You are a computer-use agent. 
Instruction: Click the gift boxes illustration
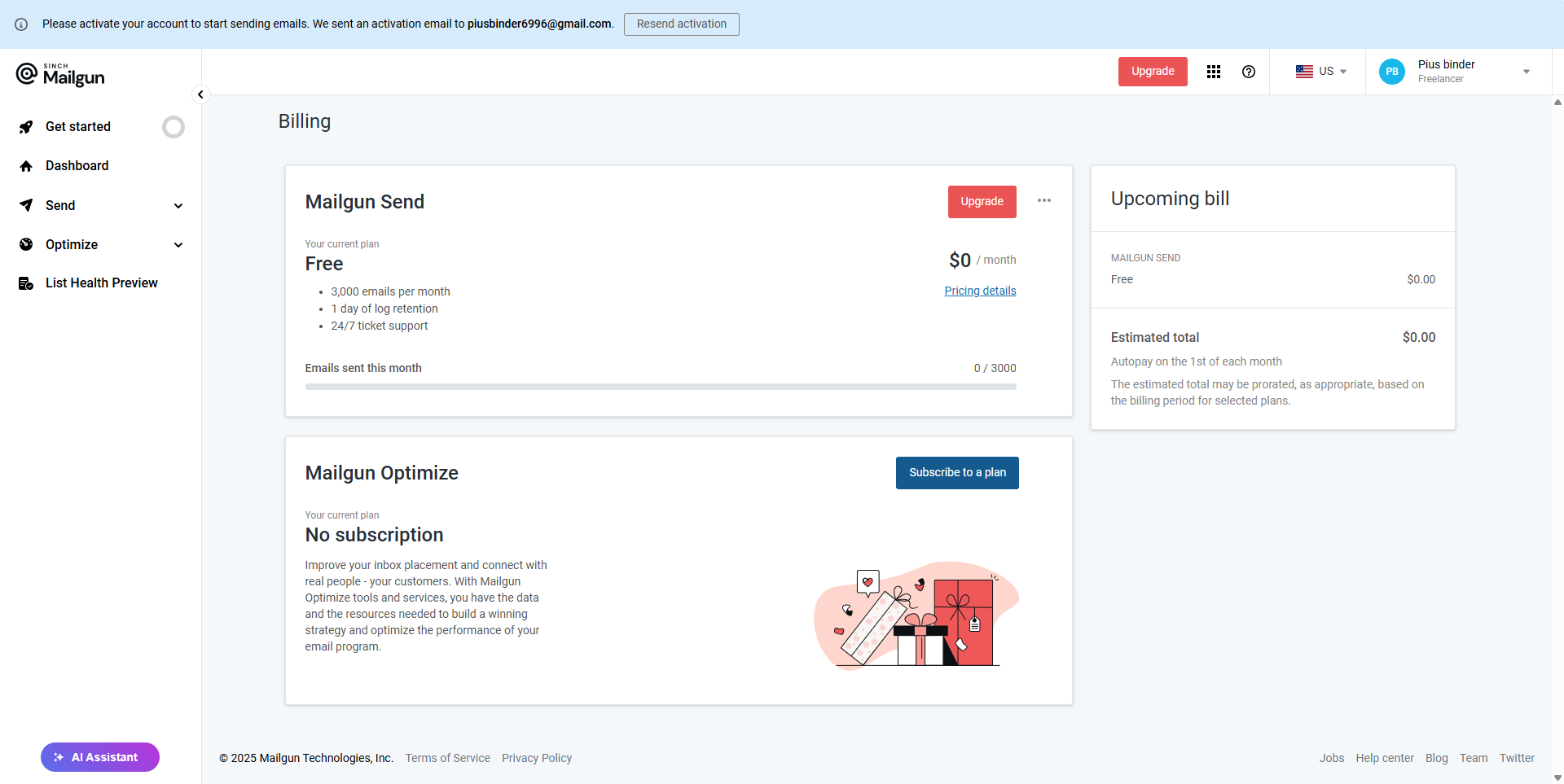[x=916, y=615]
